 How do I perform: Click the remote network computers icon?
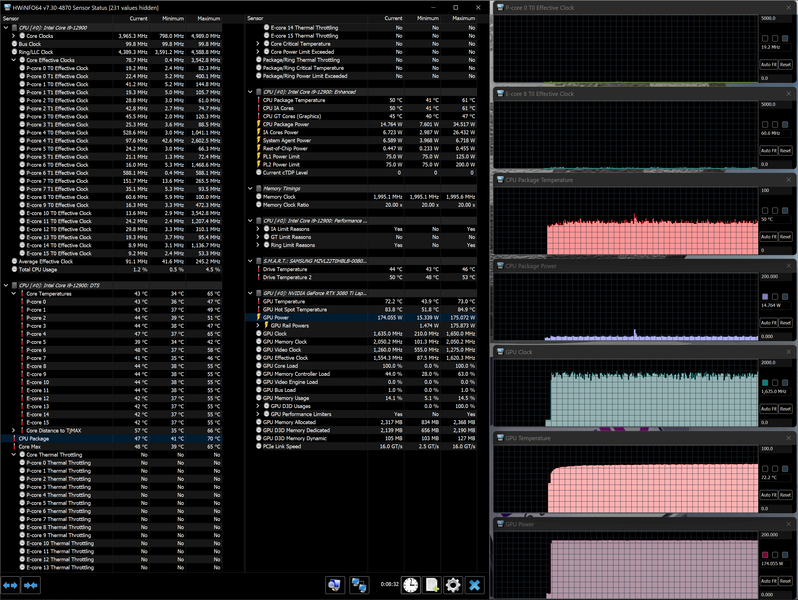click(x=359, y=585)
